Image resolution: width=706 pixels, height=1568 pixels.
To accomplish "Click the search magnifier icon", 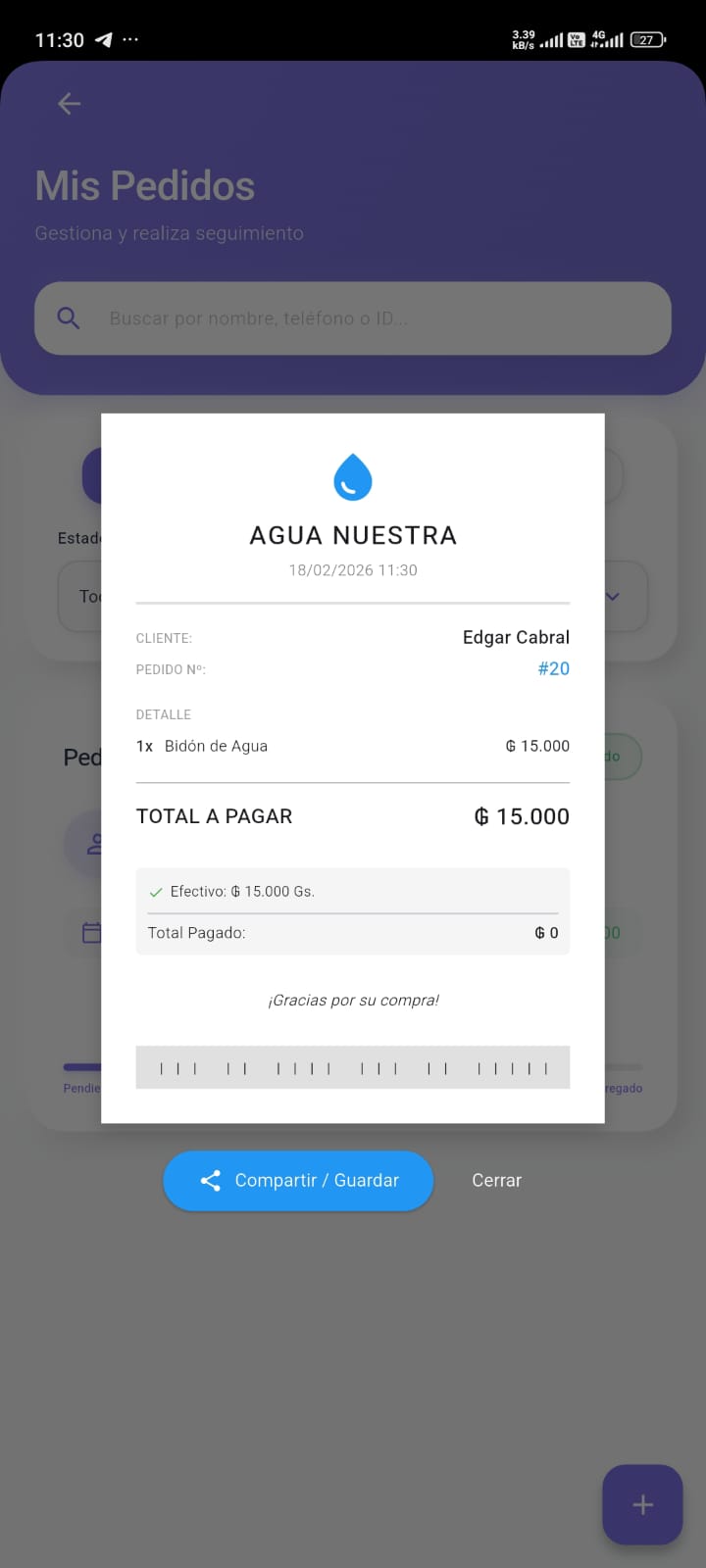I will click(69, 318).
